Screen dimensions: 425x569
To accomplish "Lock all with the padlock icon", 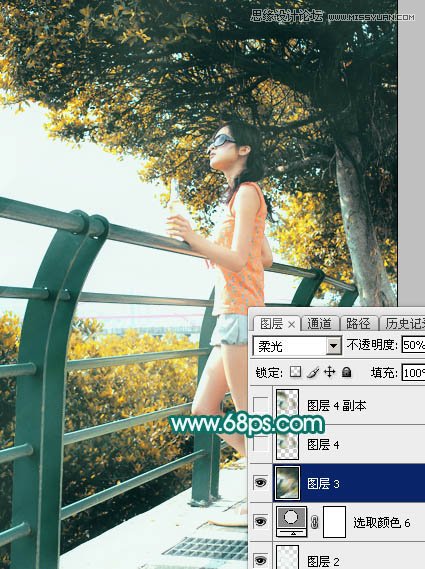I will click(346, 372).
